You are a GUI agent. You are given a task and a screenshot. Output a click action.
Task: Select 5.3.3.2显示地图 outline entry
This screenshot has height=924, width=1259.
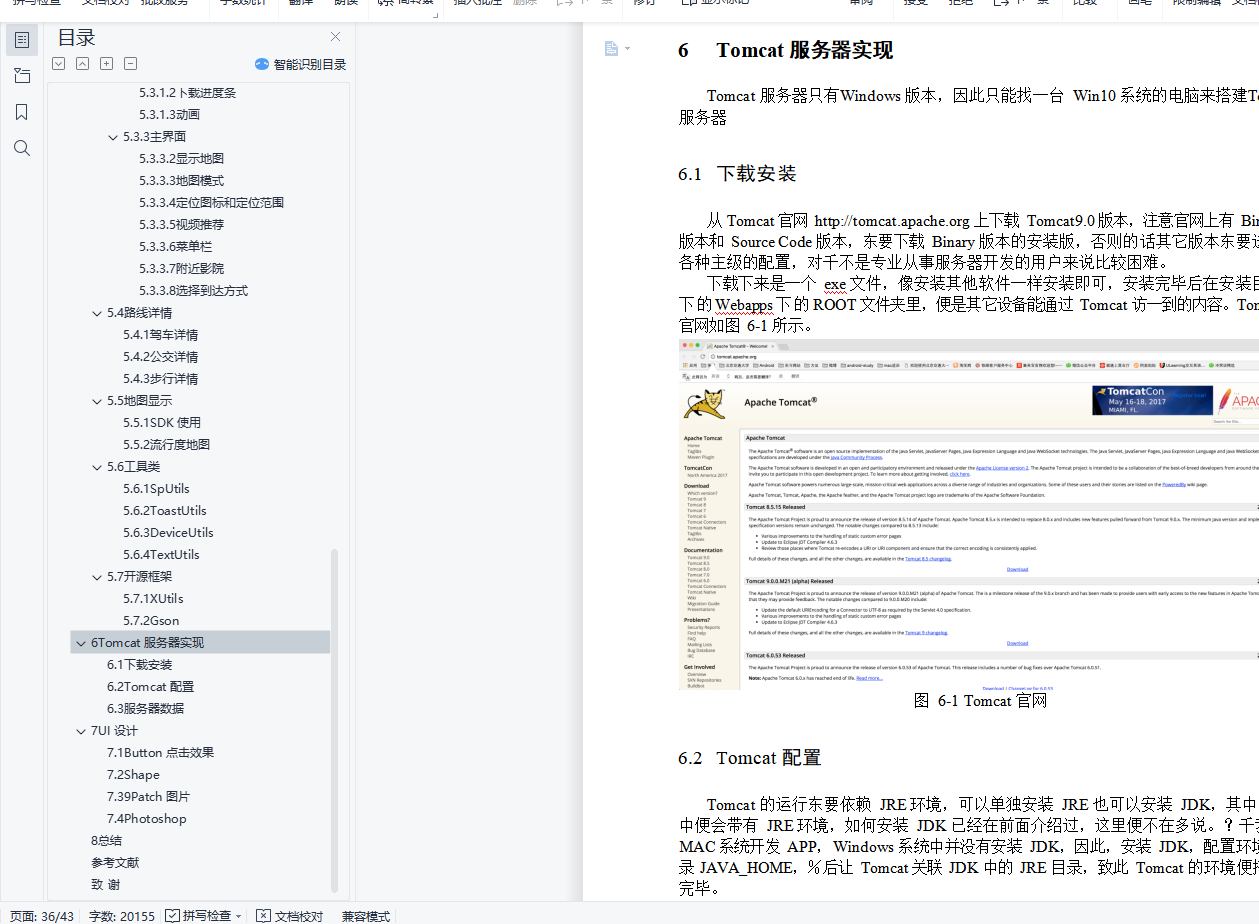tap(181, 159)
